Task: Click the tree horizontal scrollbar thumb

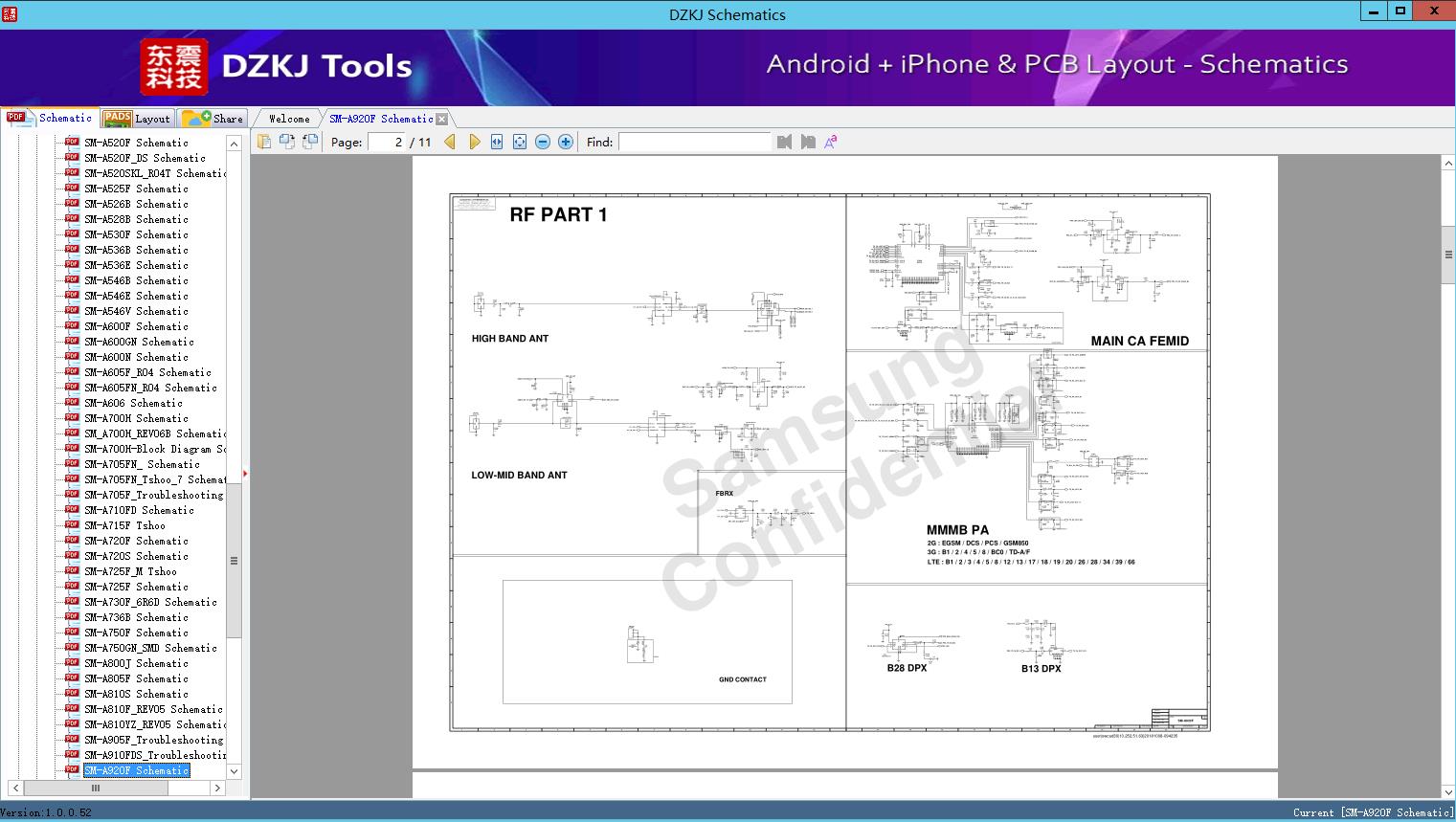Action: 95,788
